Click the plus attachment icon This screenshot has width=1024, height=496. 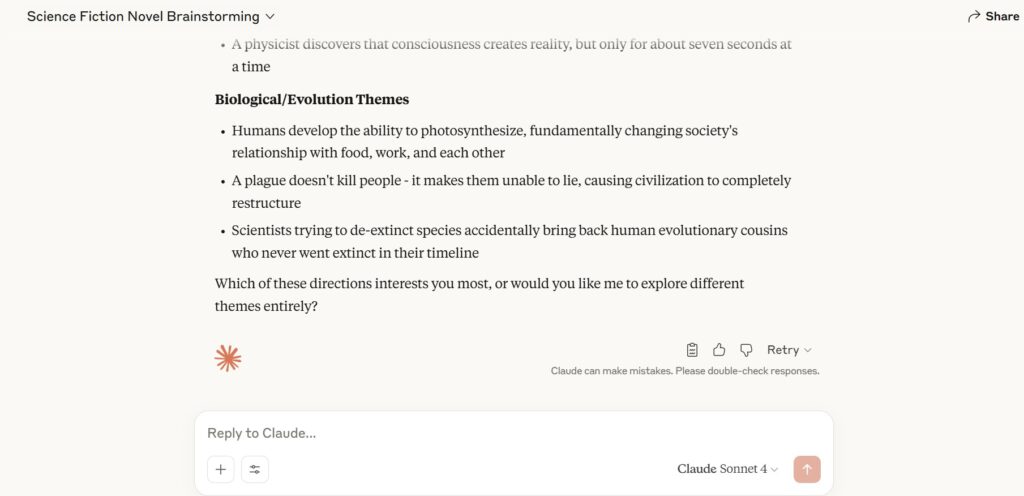point(221,469)
